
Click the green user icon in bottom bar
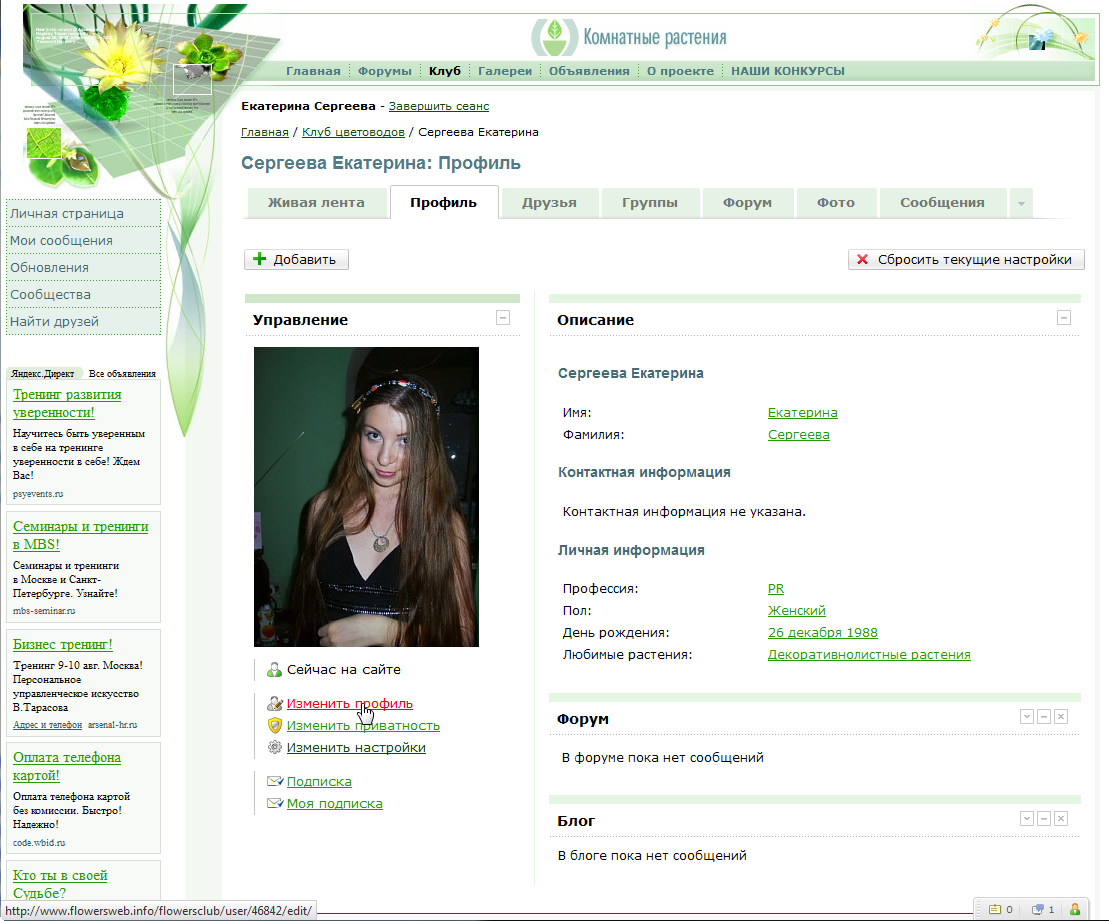coord(1075,910)
